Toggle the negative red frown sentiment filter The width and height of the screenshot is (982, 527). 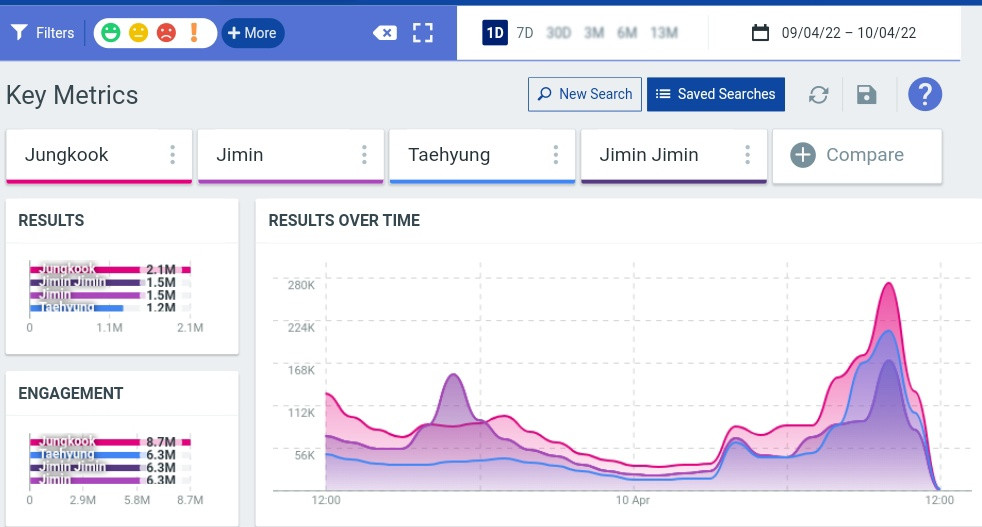pyautogui.click(x=166, y=33)
